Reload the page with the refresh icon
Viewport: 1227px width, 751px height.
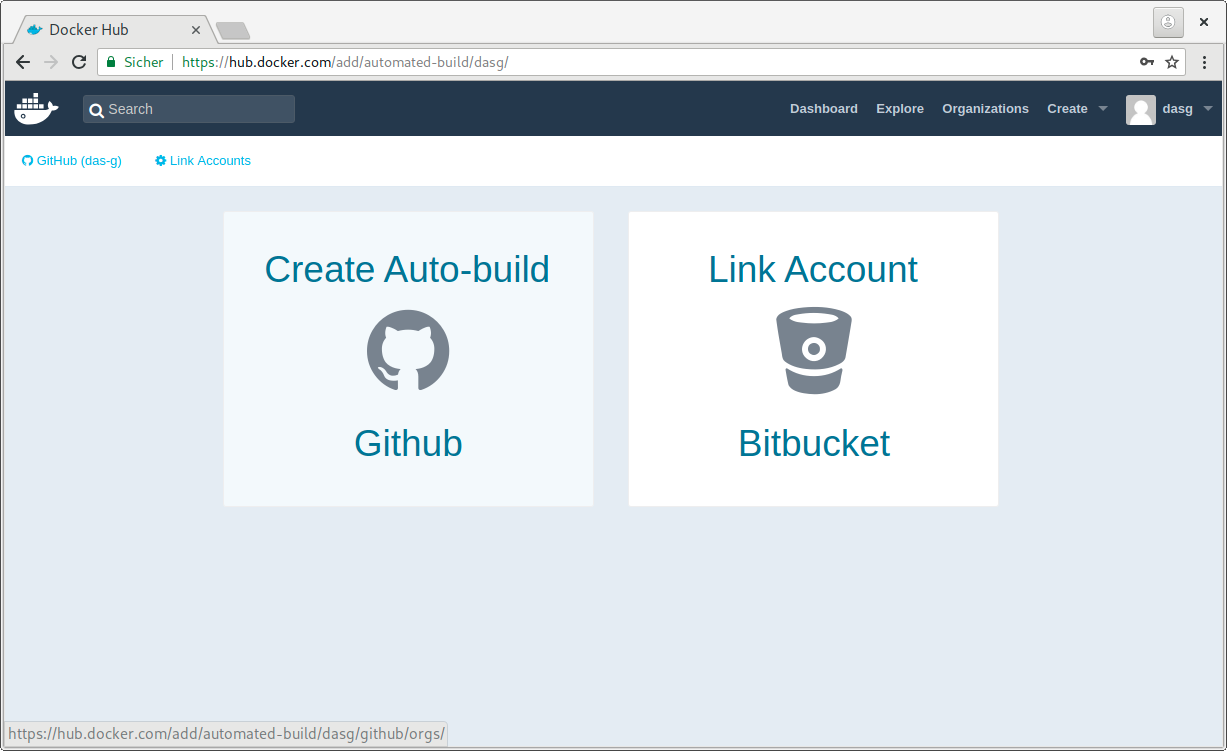point(79,61)
